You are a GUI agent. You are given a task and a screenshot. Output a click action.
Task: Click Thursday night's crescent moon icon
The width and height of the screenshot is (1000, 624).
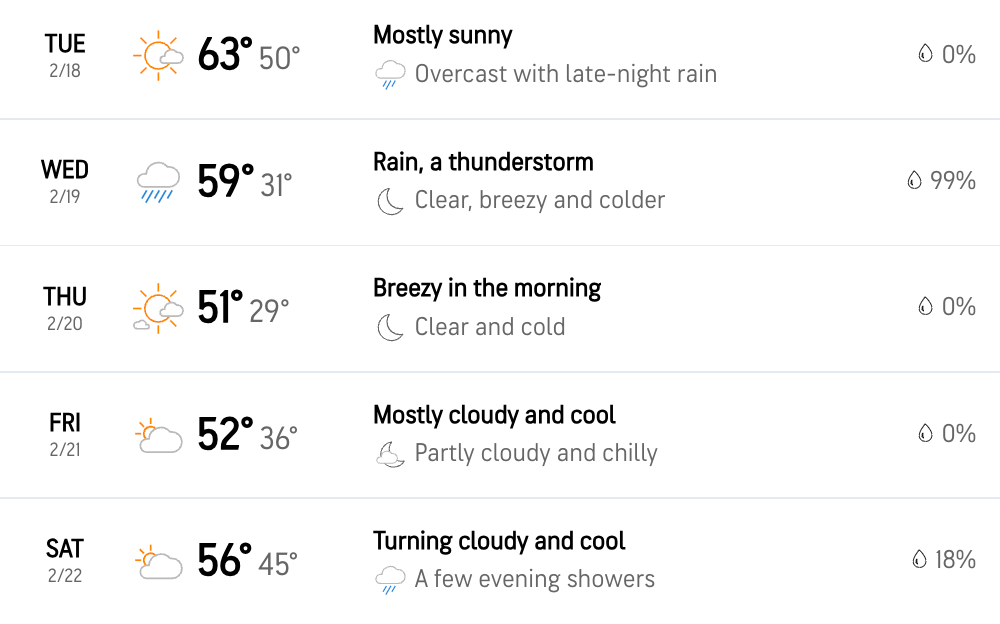(390, 328)
